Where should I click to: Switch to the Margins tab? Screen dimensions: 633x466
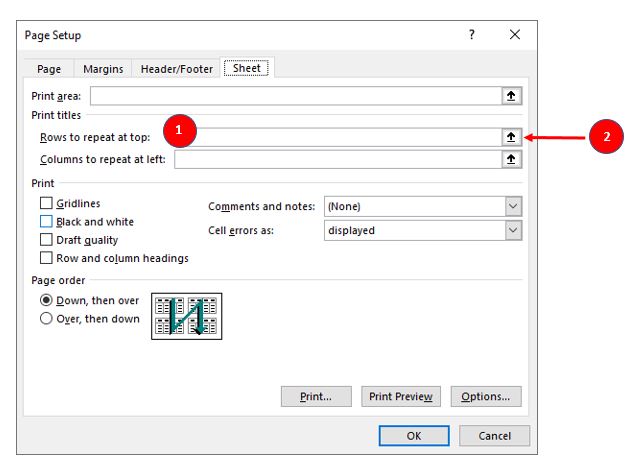click(x=103, y=69)
